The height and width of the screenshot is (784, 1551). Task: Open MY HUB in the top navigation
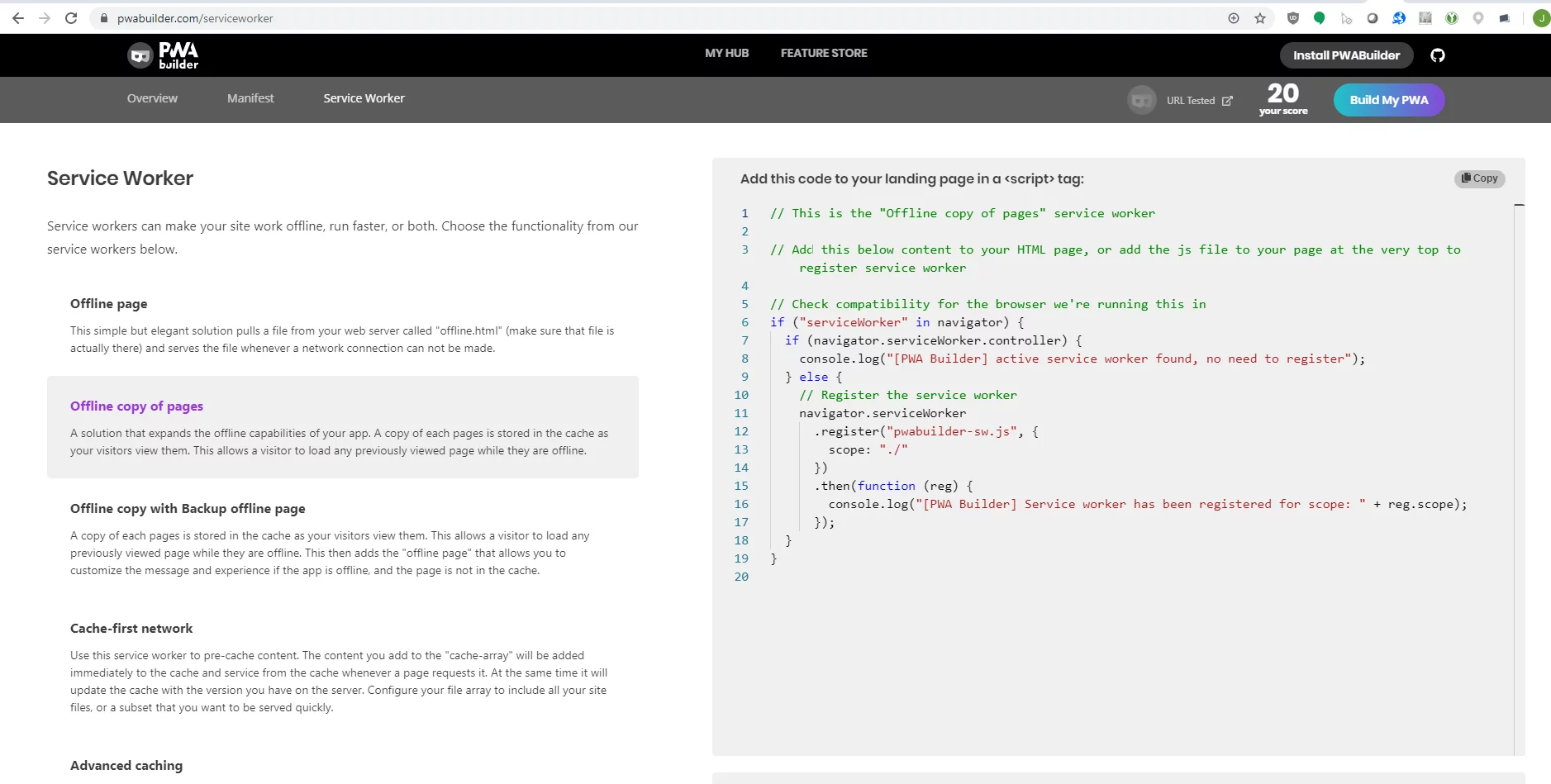(x=726, y=53)
